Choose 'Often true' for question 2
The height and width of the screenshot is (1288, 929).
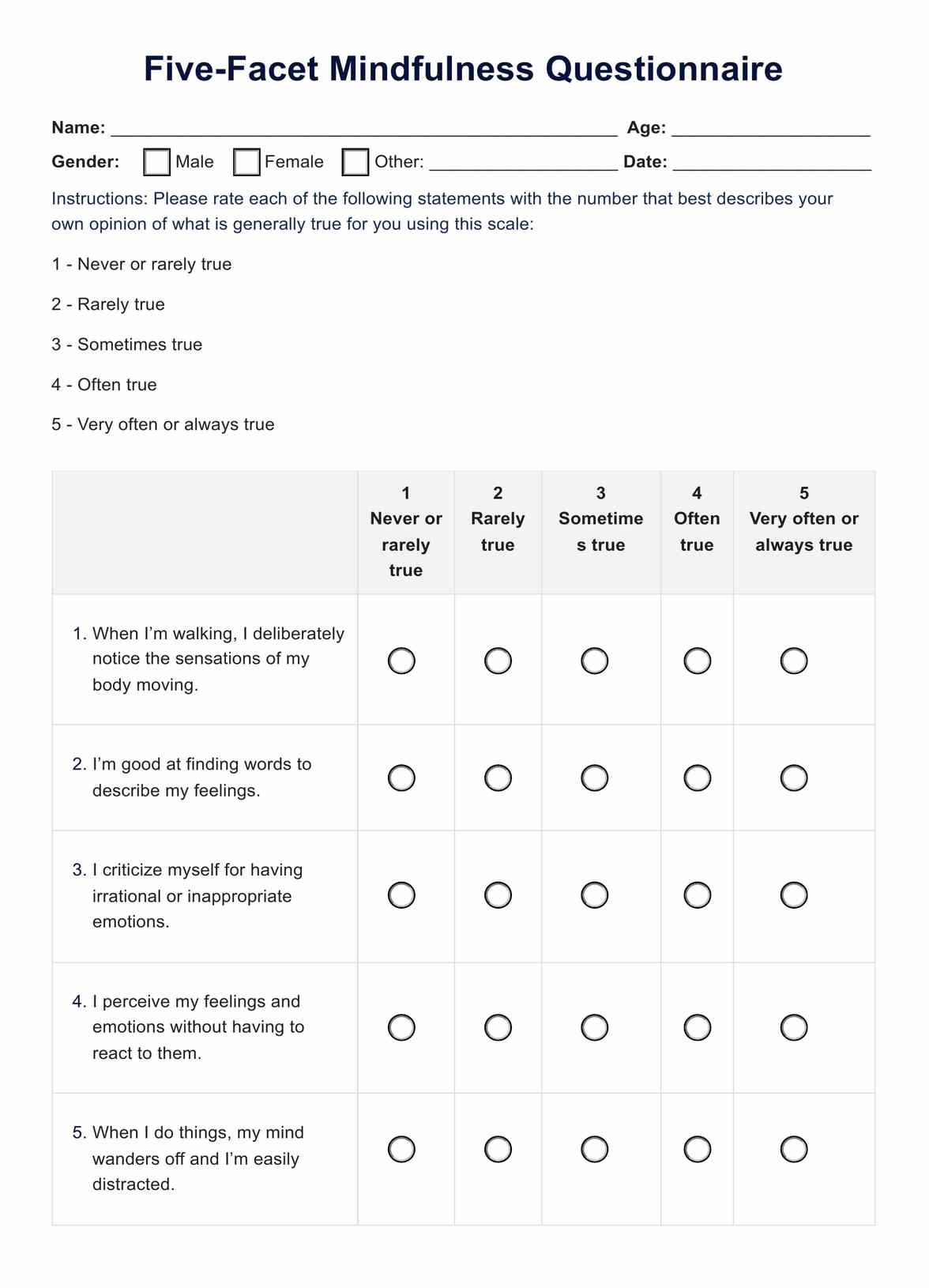[x=698, y=778]
